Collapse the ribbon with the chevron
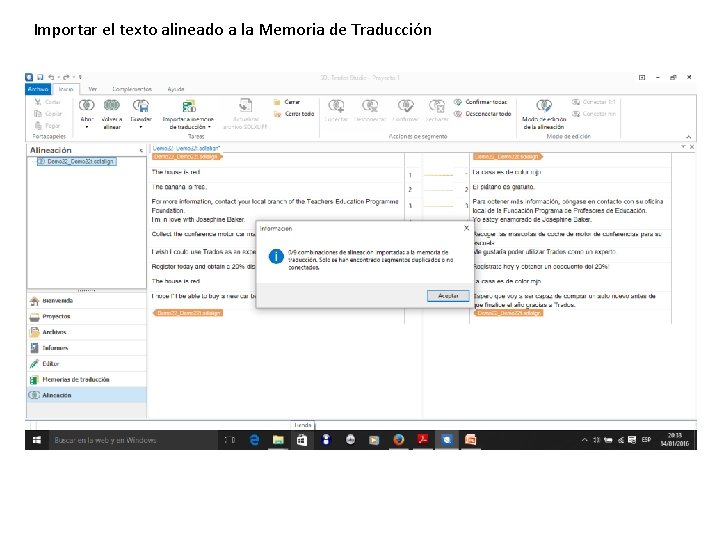 point(688,137)
